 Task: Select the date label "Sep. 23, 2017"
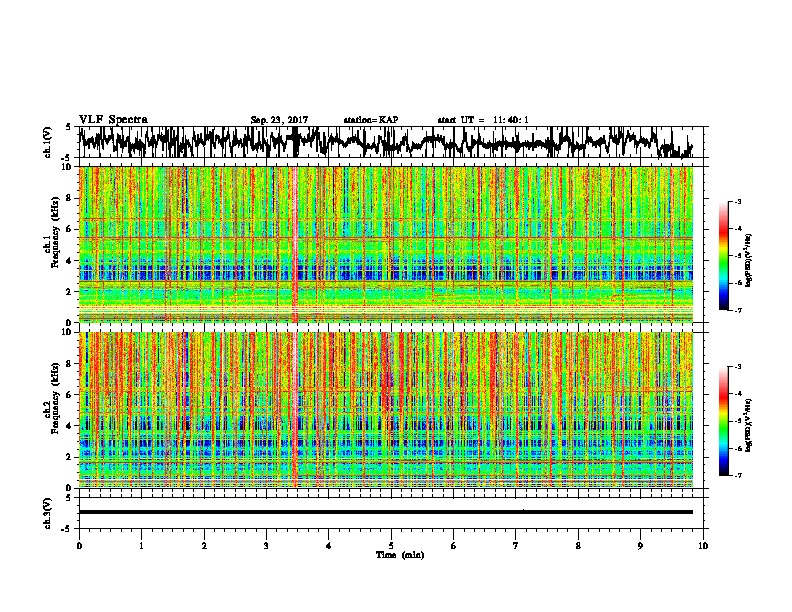click(279, 120)
